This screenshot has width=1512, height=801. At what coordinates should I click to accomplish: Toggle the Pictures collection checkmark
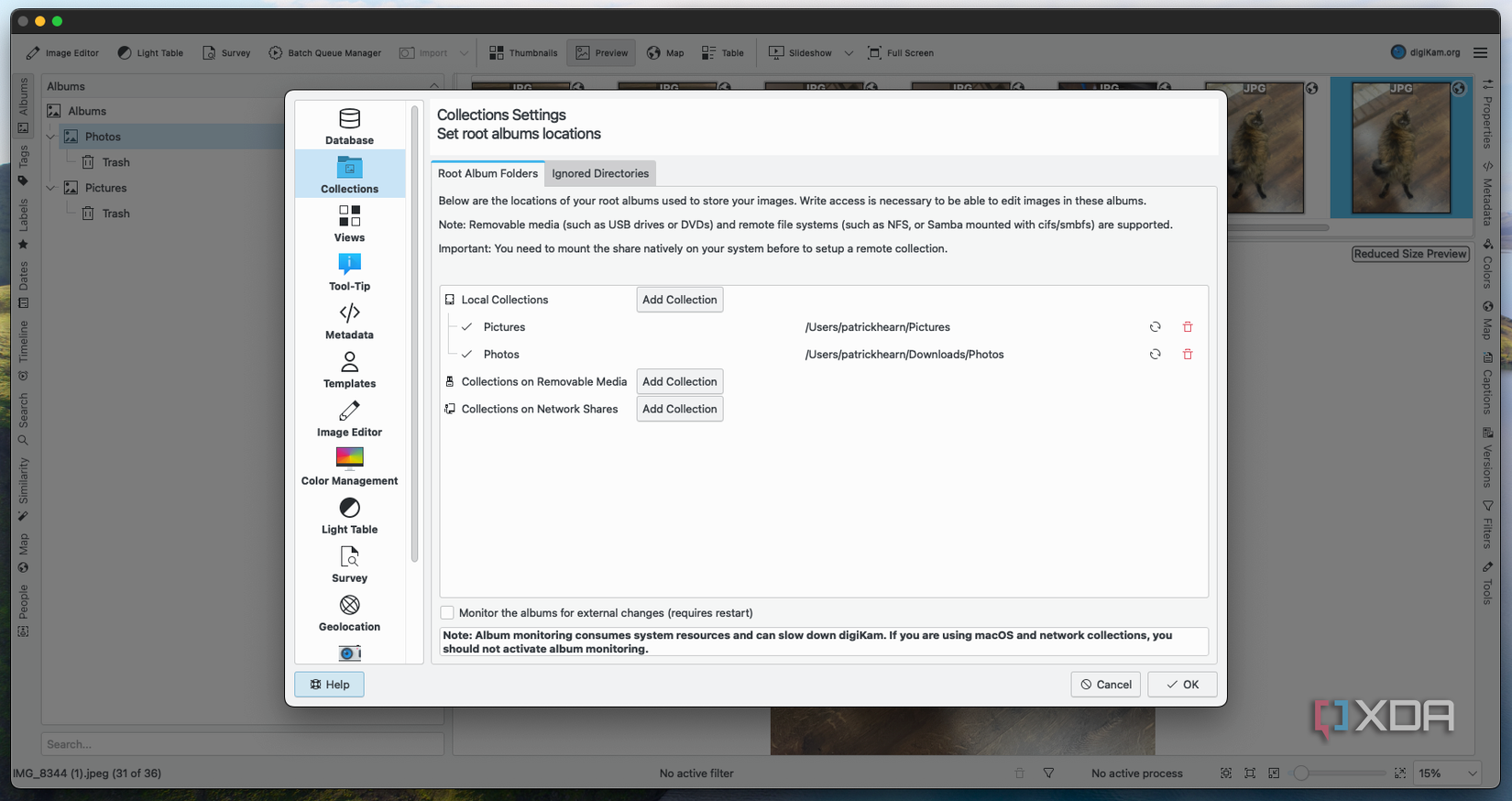click(x=467, y=327)
